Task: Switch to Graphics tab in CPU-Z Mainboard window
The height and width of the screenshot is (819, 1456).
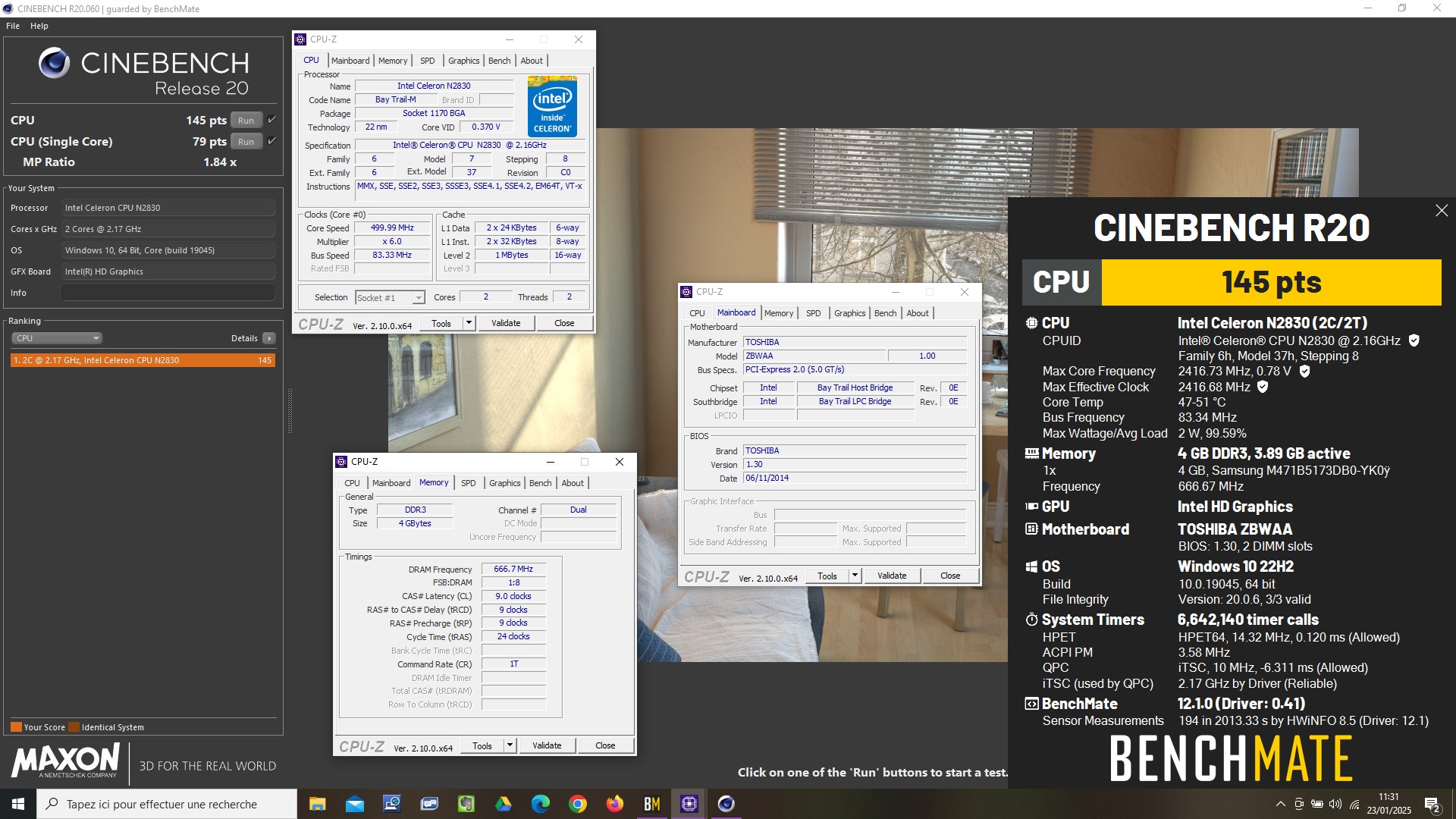Action: [x=849, y=313]
